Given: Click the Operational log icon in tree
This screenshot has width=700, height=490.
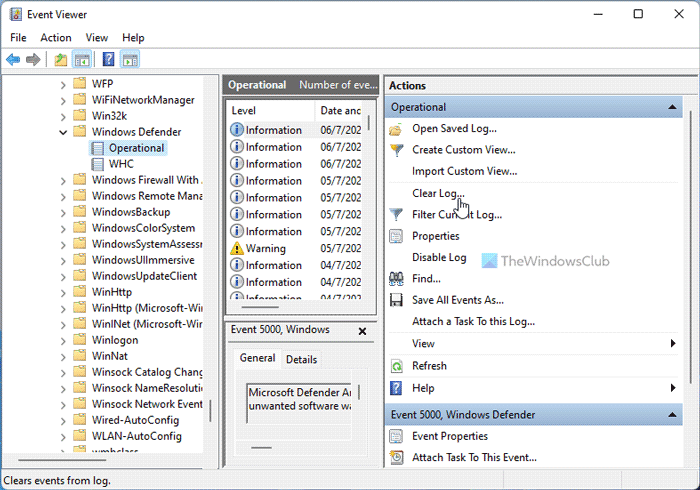Looking at the screenshot, I should click(x=98, y=148).
